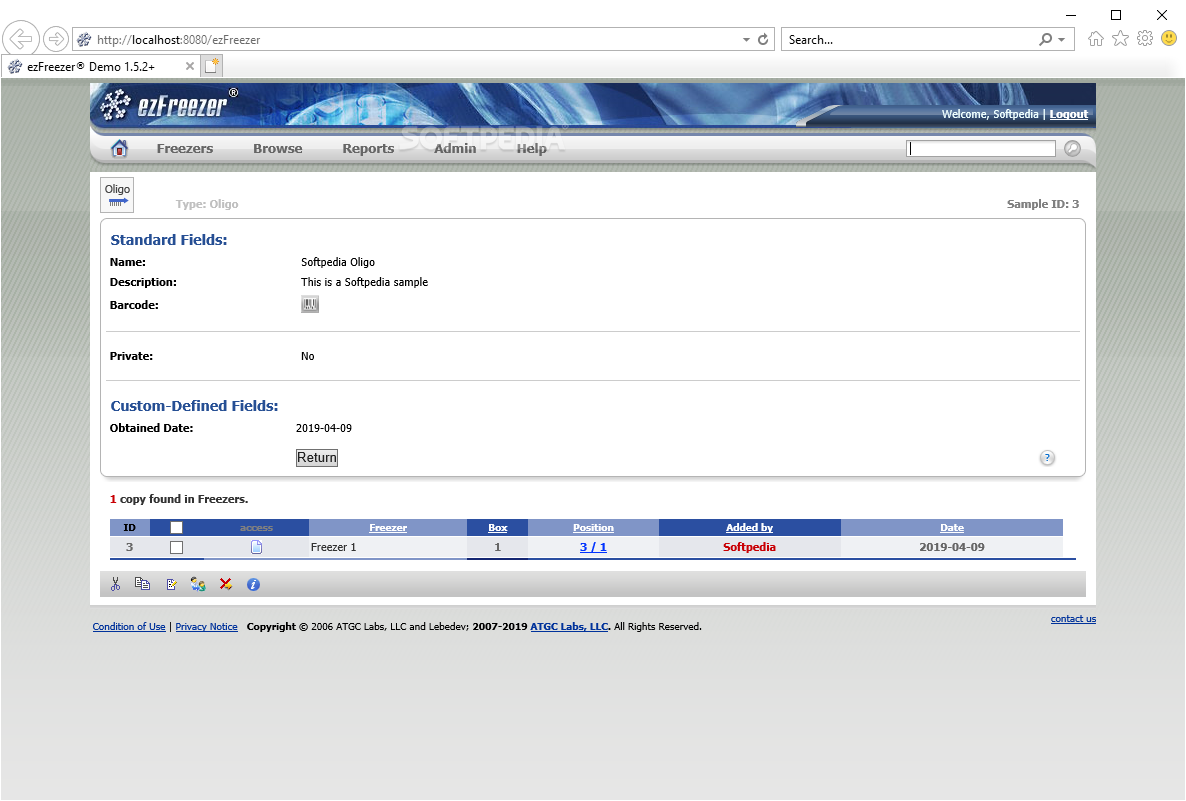
Task: Refresh the page in browser
Action: click(x=763, y=39)
